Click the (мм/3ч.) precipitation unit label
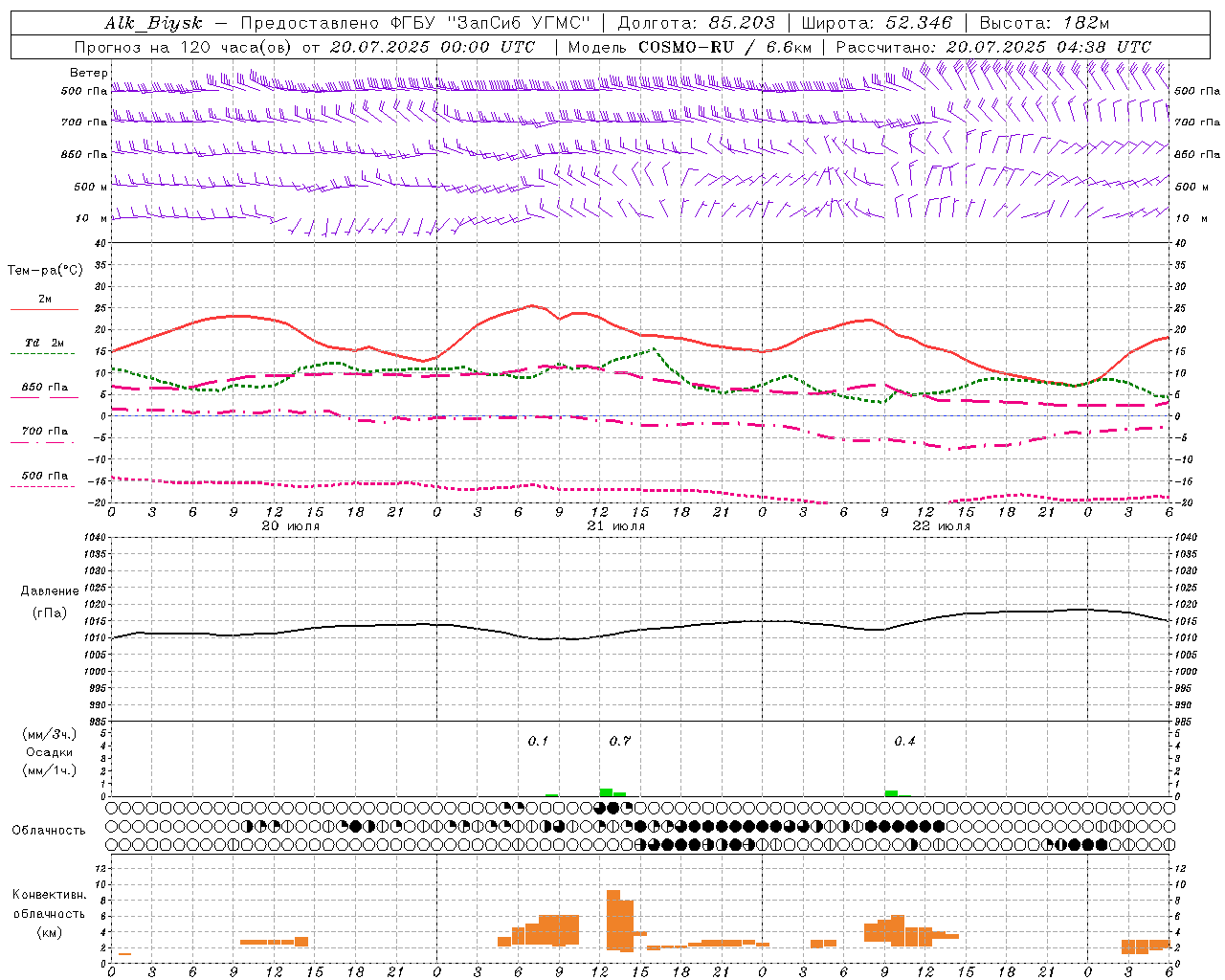Viewport: 1225px width, 980px height. [x=50, y=735]
